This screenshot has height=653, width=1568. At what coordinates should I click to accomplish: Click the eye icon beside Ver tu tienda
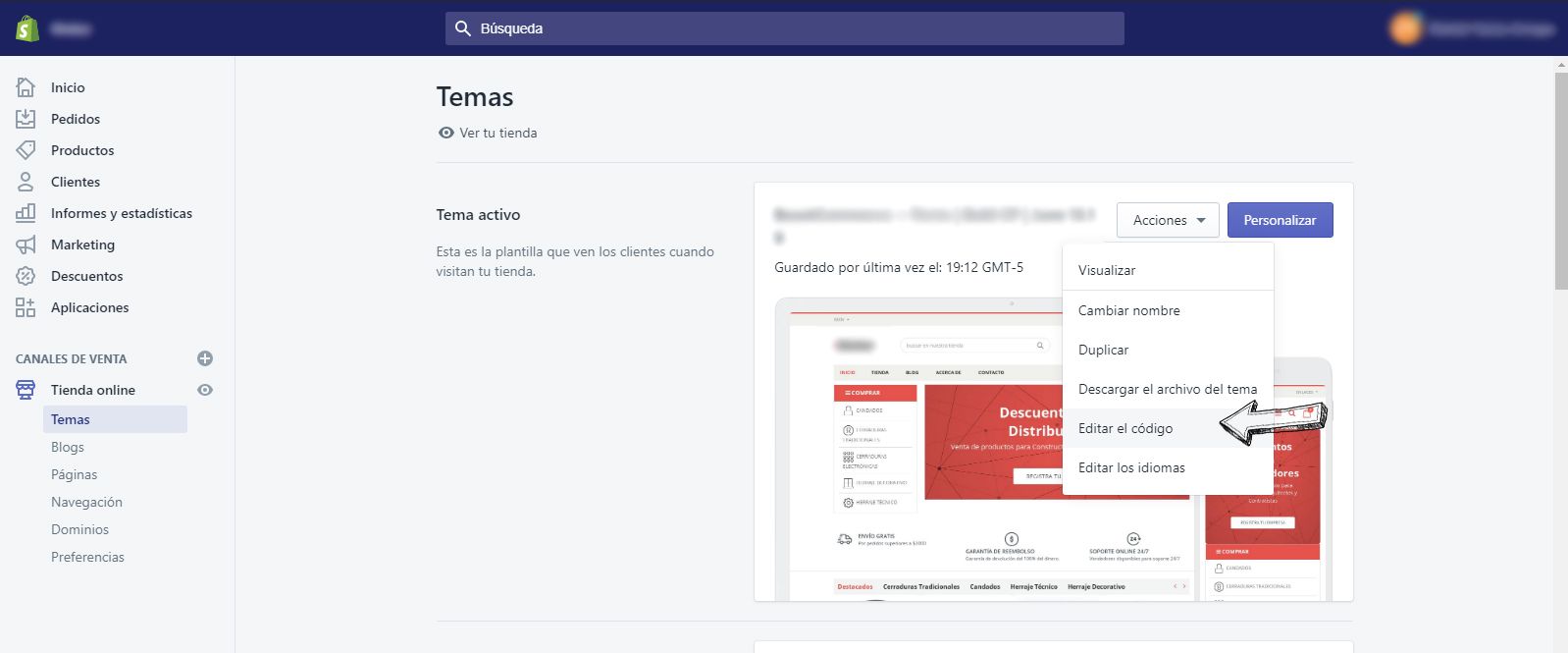445,133
